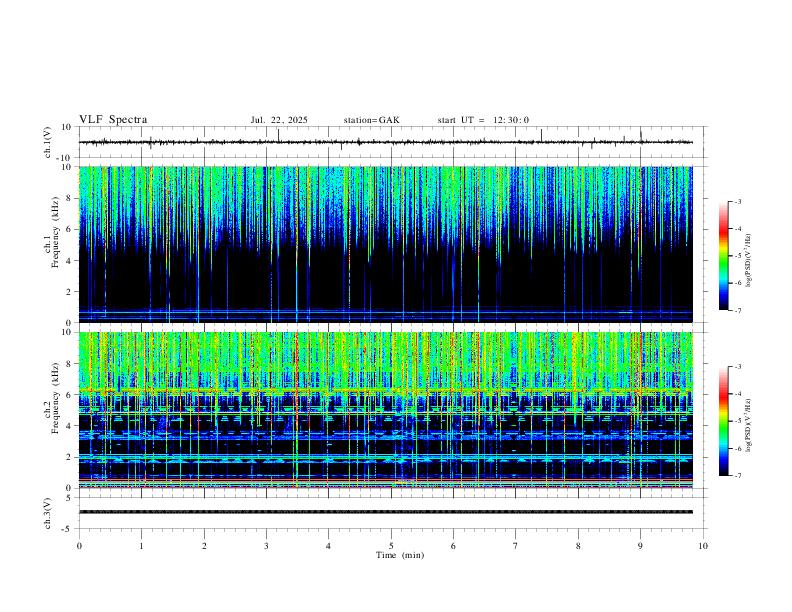This screenshot has height=612, width=792.
Task: Click the 'ch.3(V)' axis label
Action: click(x=47, y=513)
